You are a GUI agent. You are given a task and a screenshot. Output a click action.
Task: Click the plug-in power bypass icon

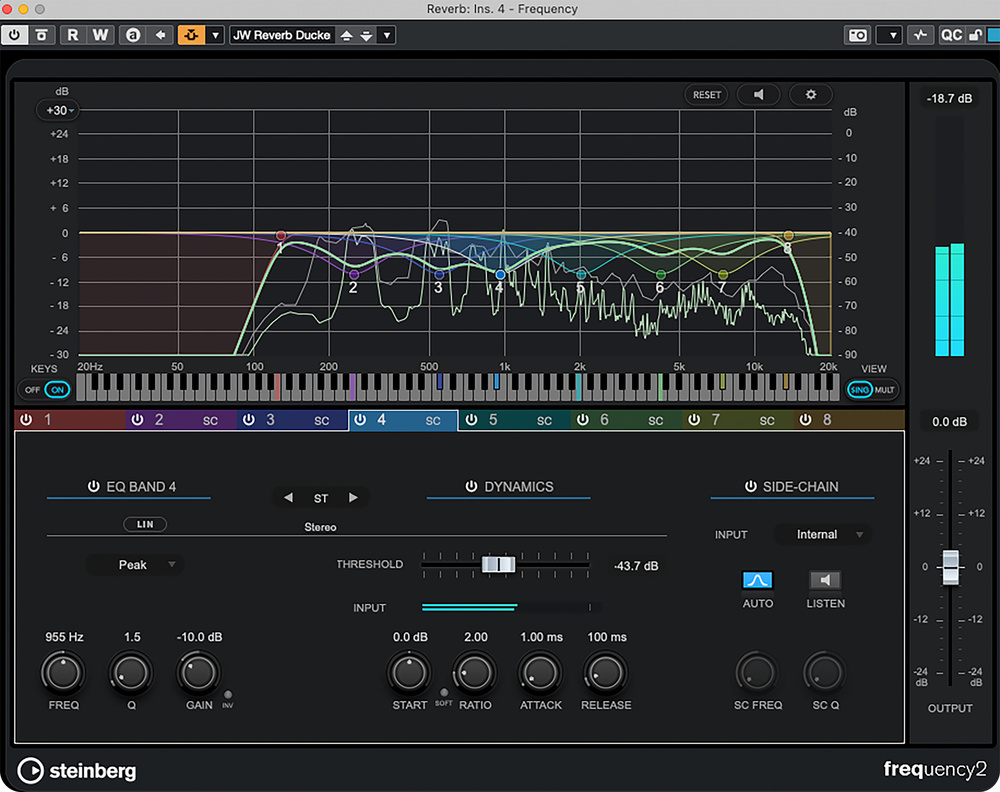click(x=15, y=35)
